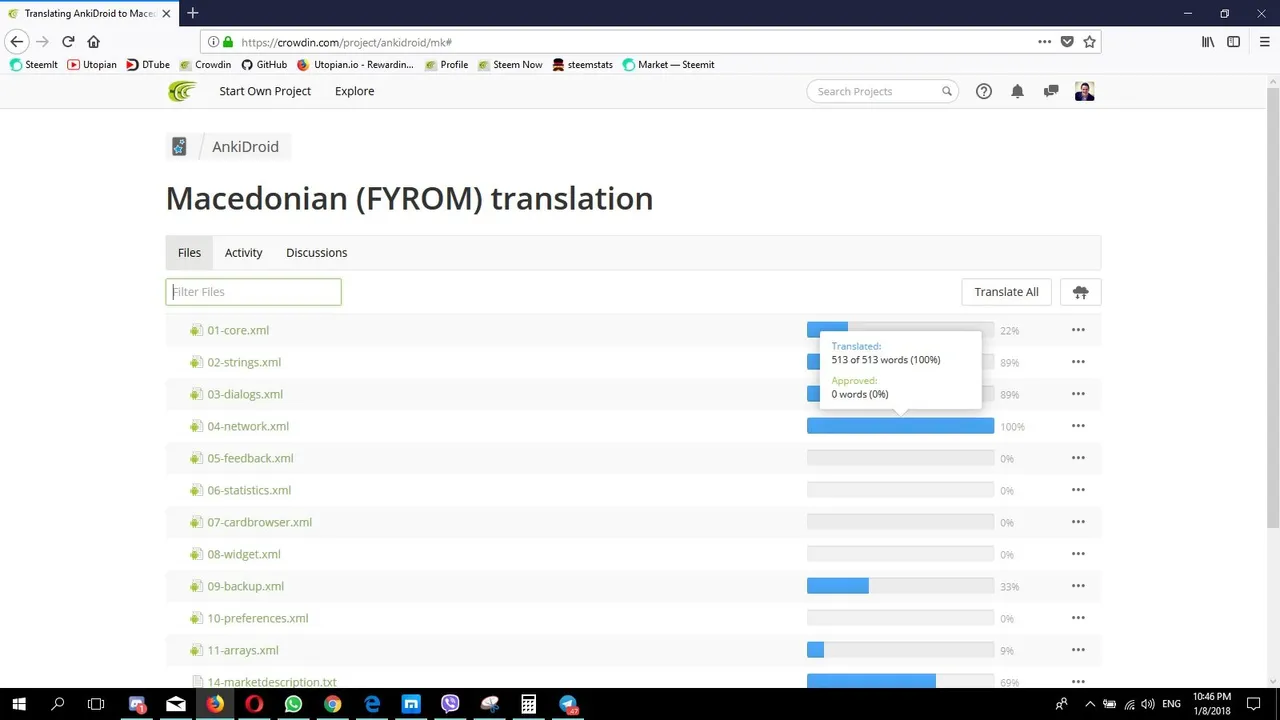This screenshot has height=720, width=1280.
Task: Click the Filter Files input field
Action: [x=253, y=292]
